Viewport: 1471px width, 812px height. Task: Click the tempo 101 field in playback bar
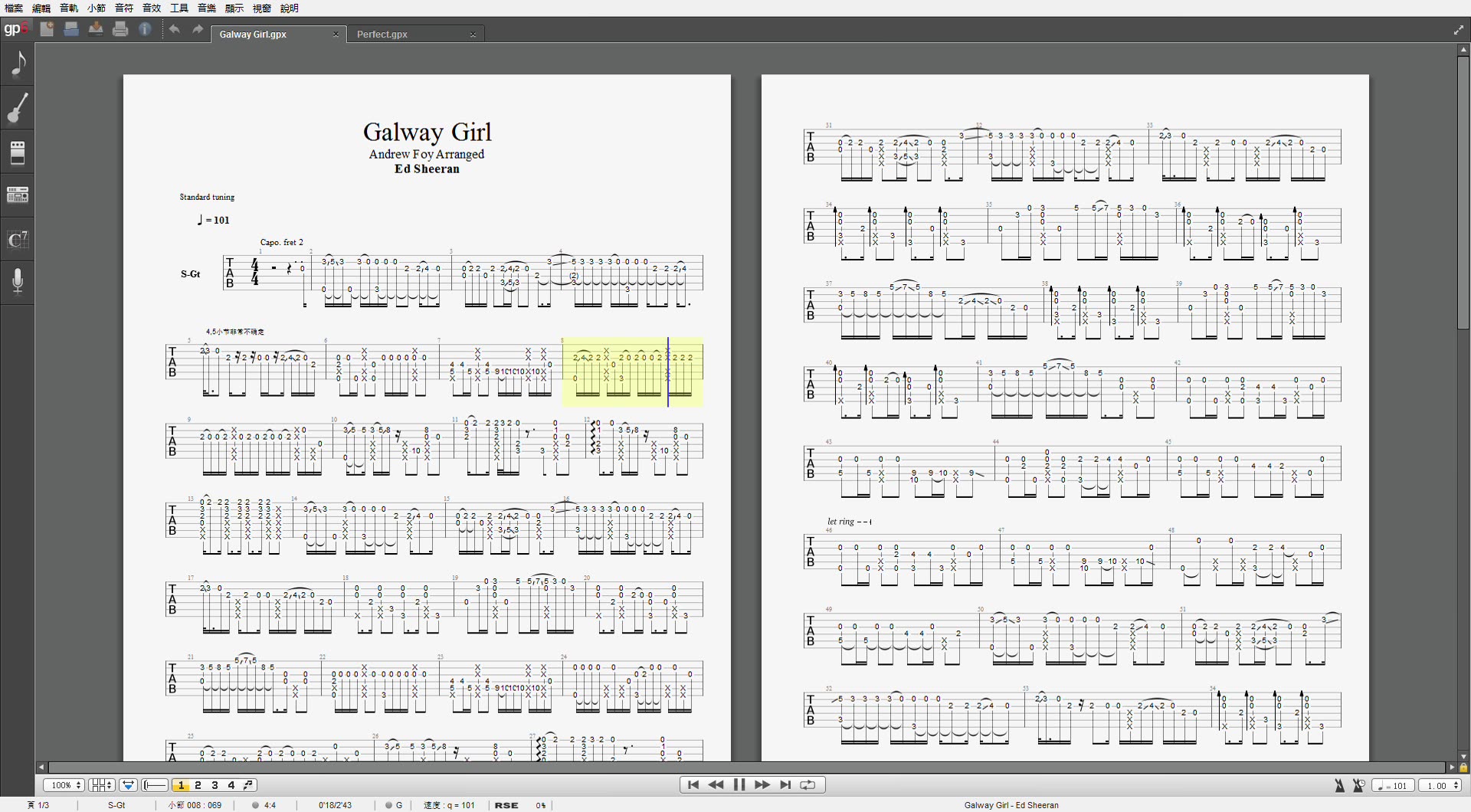point(1394,786)
